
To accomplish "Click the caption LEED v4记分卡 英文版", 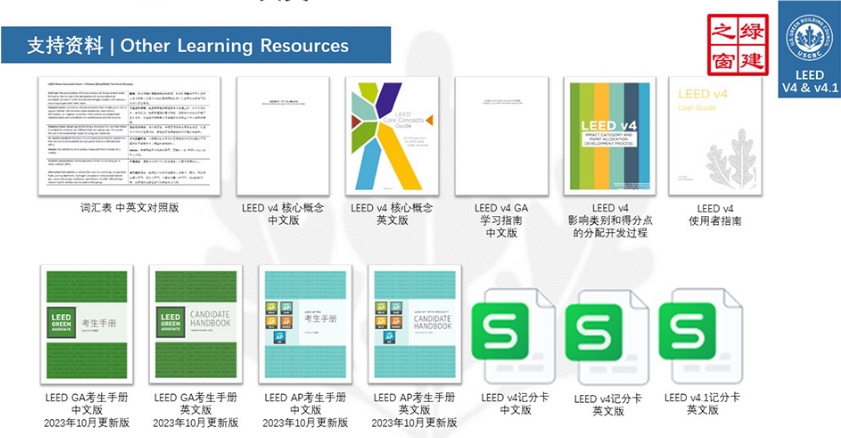I will (x=608, y=405).
